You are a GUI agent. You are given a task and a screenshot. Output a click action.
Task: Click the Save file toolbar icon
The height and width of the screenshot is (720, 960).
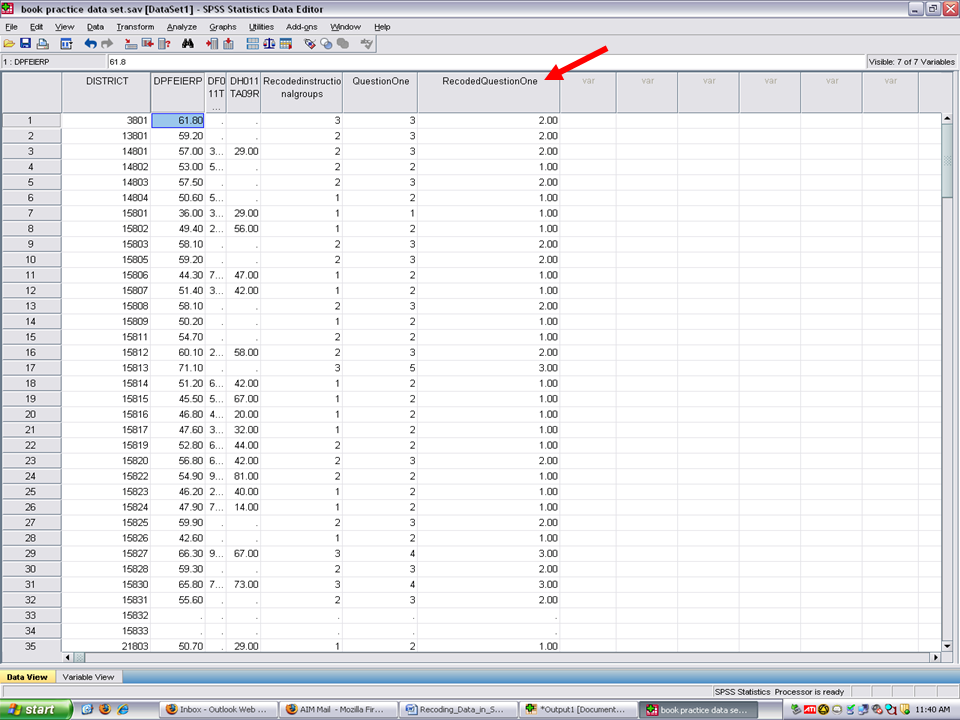[x=25, y=44]
